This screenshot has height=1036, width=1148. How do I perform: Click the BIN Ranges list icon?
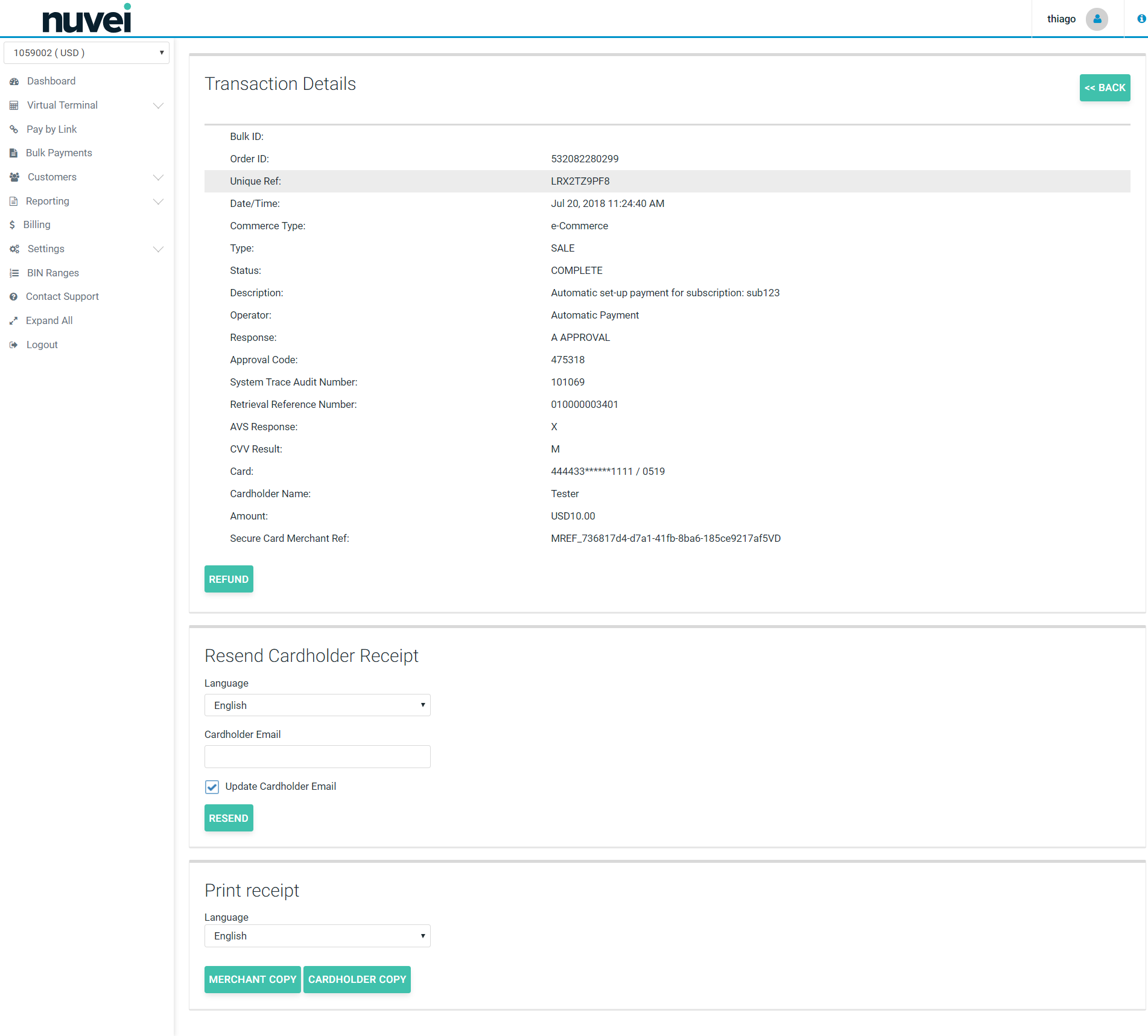(14, 273)
